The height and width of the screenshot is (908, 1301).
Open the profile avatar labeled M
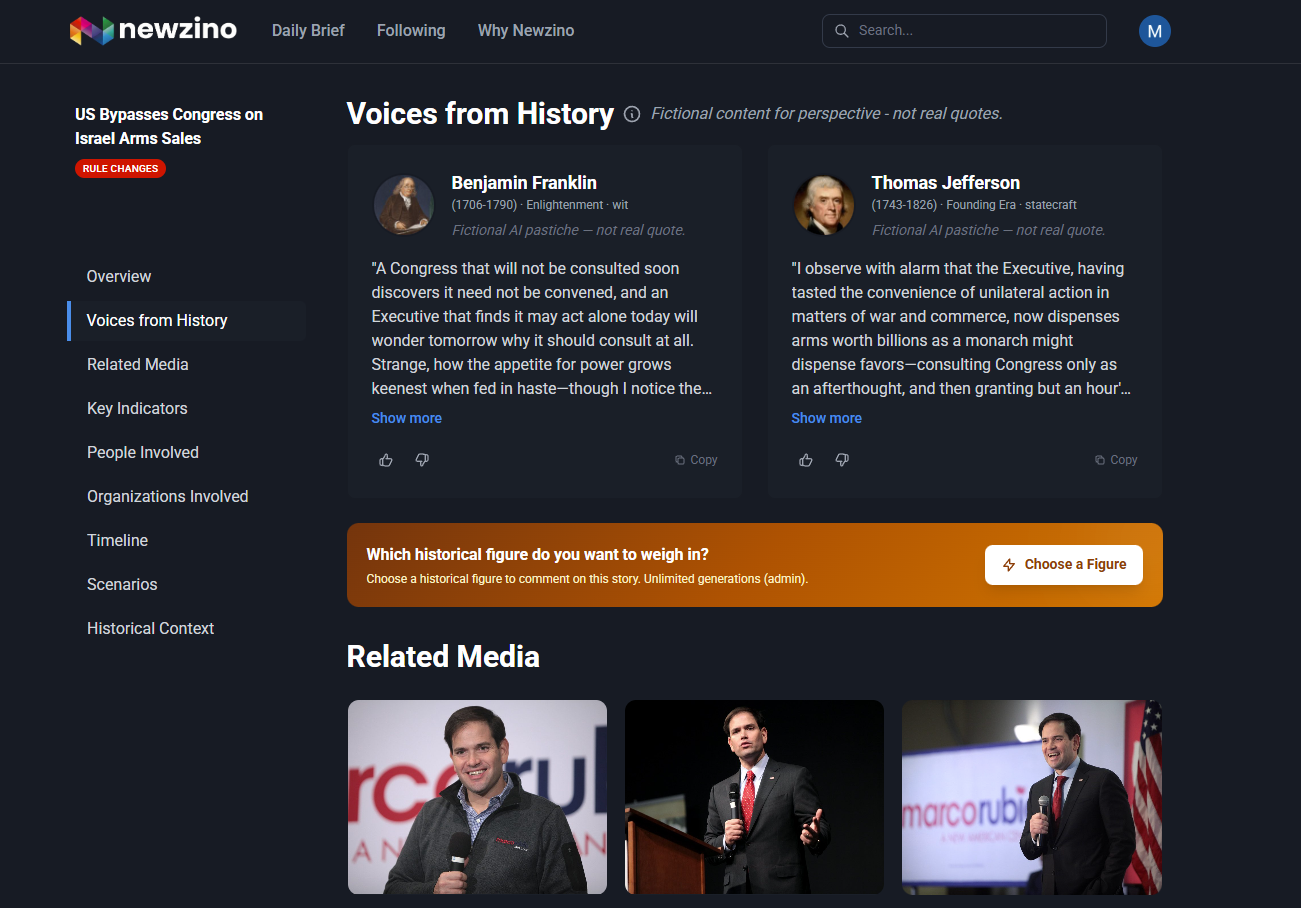[x=1155, y=31]
